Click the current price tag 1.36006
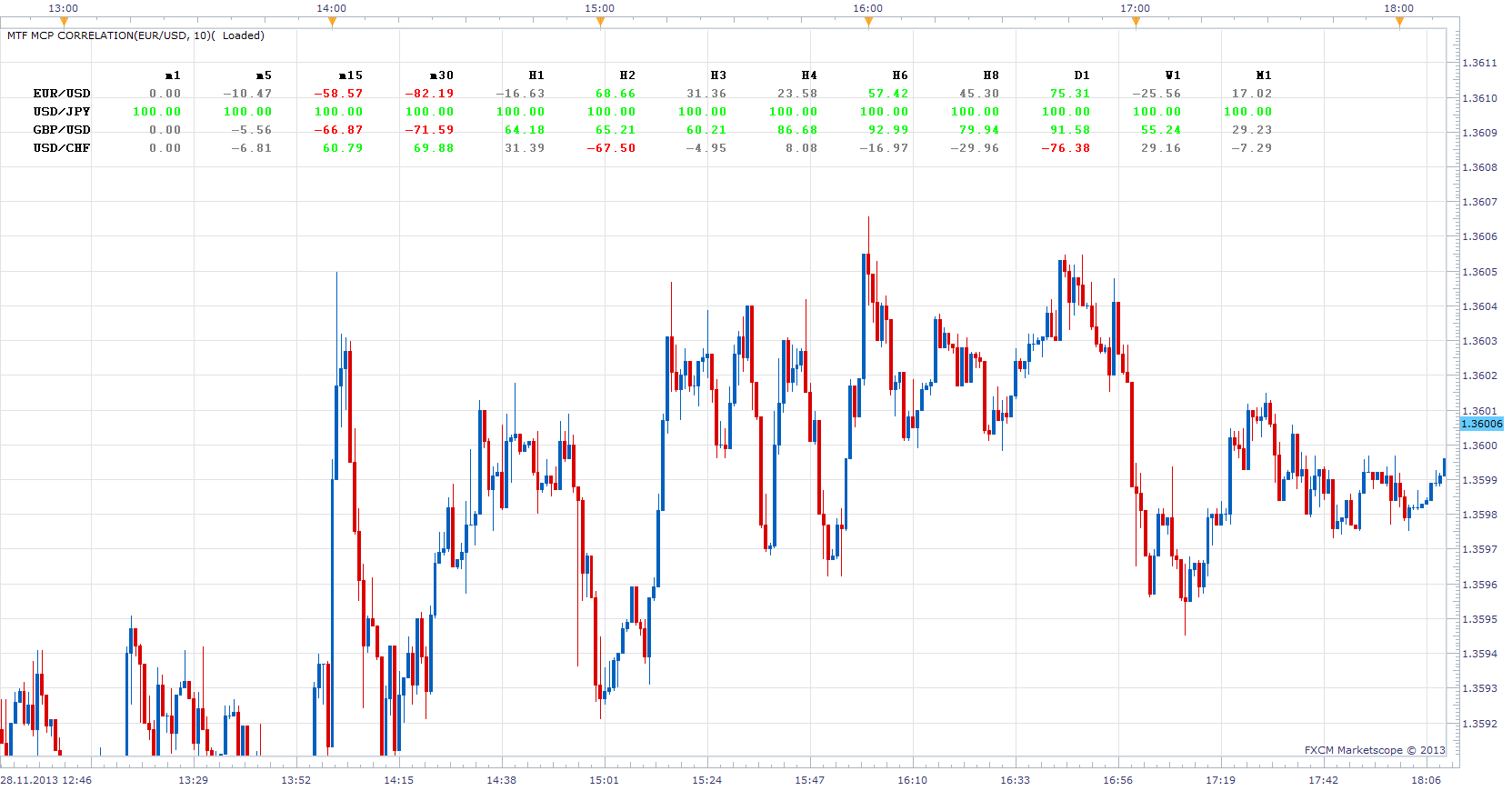 click(1481, 424)
